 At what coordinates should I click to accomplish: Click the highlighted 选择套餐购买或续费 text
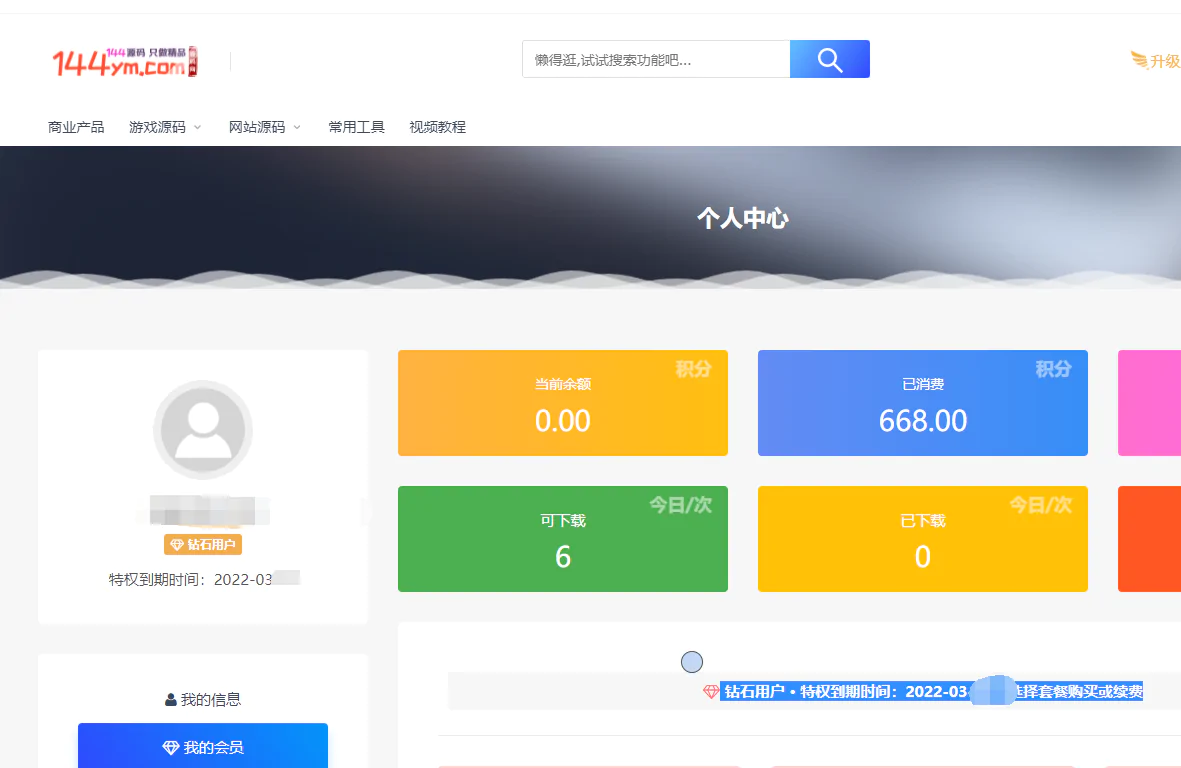pyautogui.click(x=1078, y=691)
